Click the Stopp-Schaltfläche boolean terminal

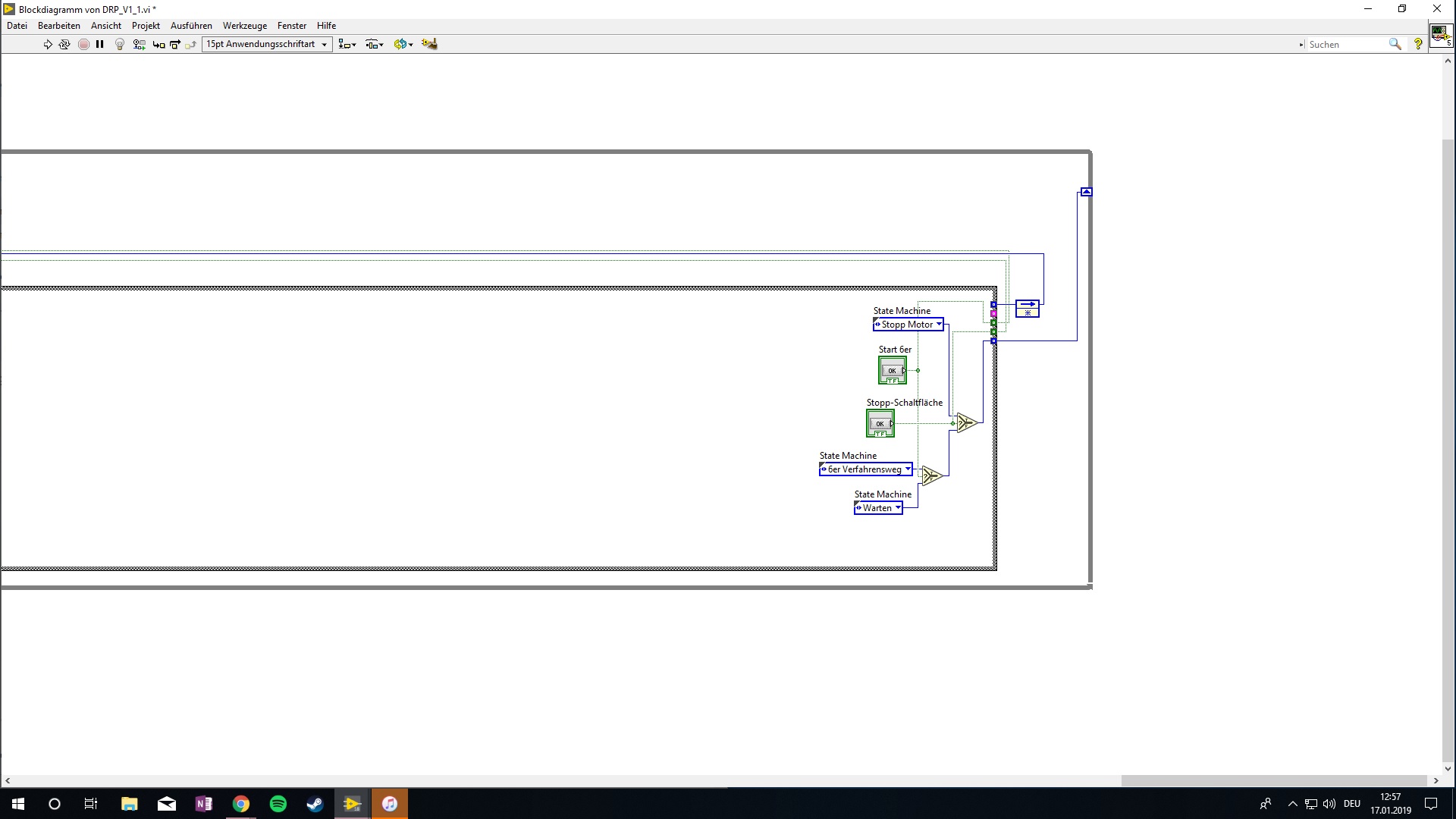880,424
